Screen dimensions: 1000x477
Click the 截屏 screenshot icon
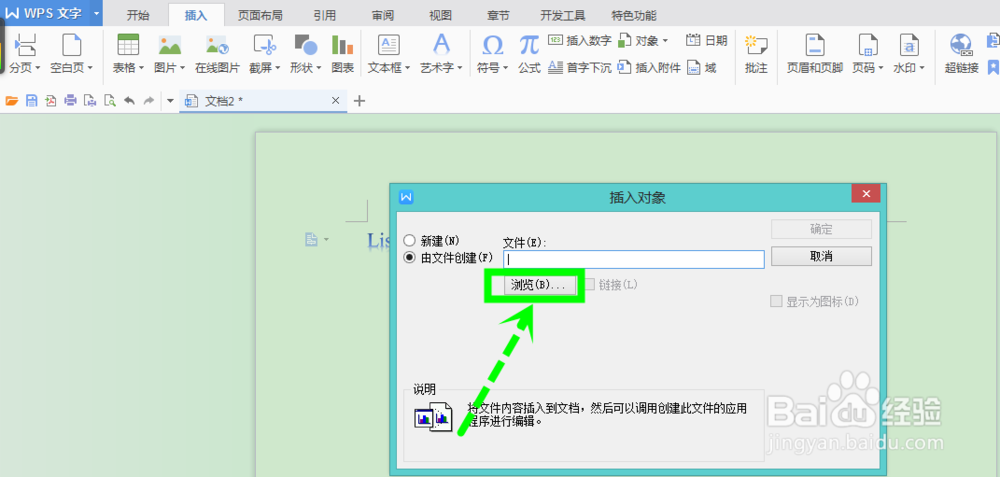[x=265, y=45]
